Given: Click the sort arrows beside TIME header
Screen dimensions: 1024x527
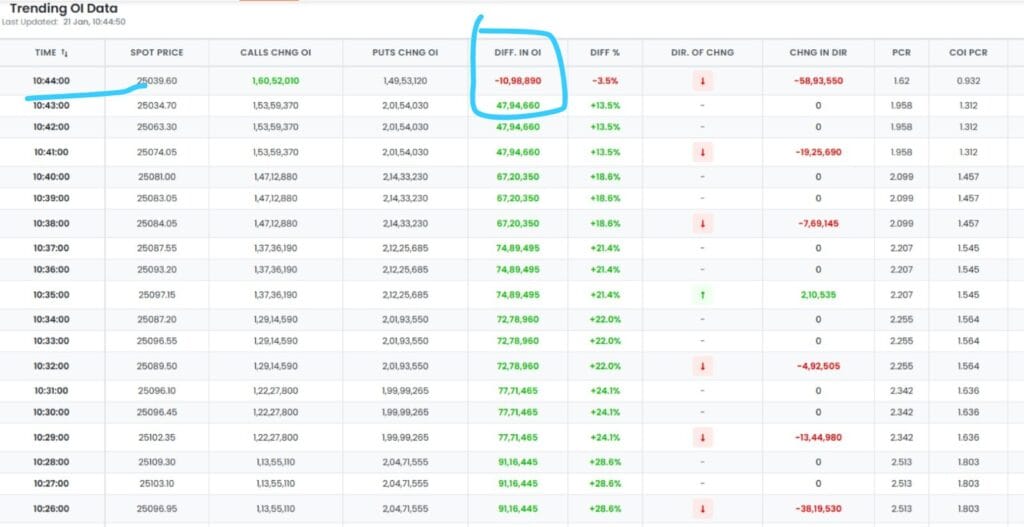Looking at the screenshot, I should pyautogui.click(x=66, y=52).
